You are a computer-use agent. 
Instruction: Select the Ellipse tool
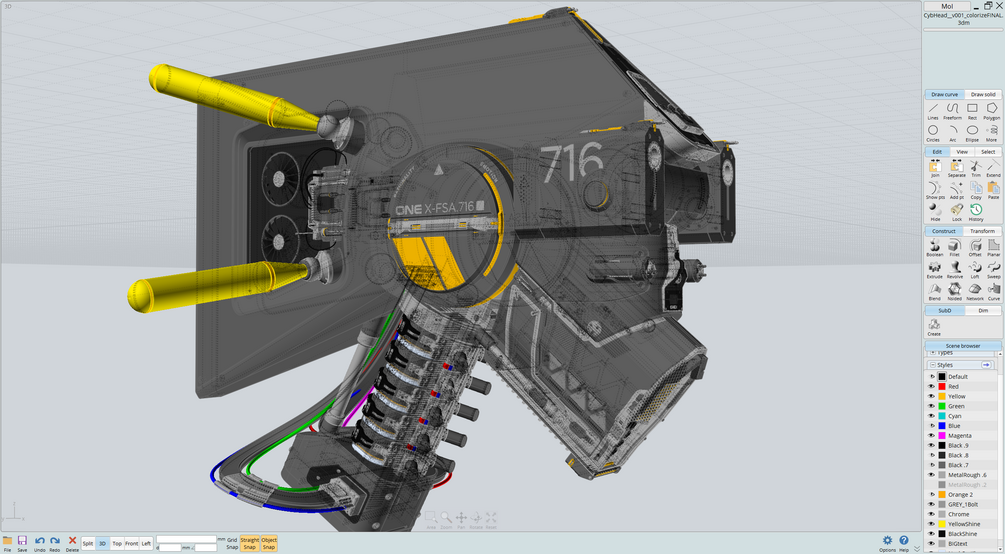pyautogui.click(x=972, y=133)
